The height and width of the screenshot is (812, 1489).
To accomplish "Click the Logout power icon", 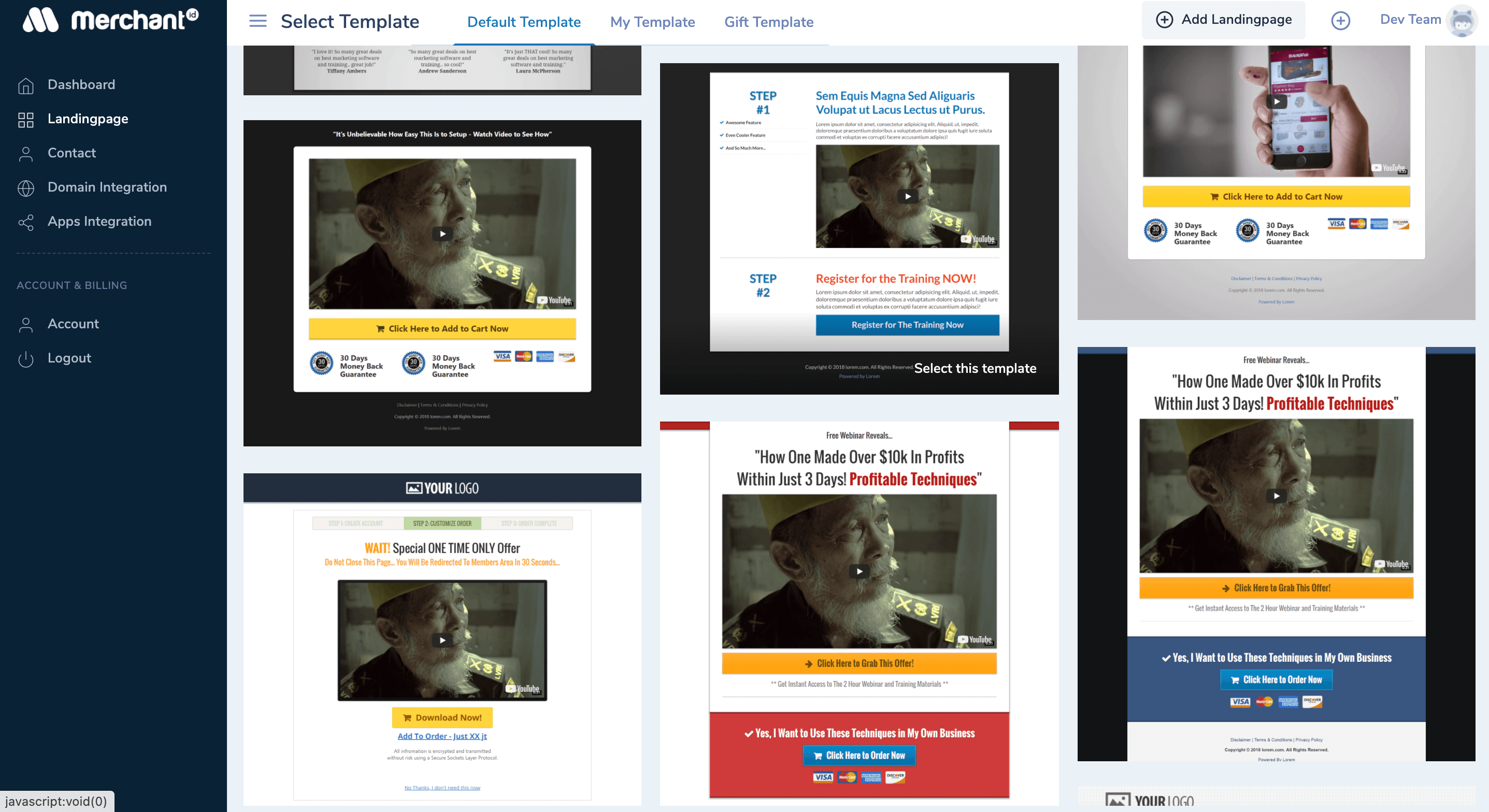I will pyautogui.click(x=25, y=358).
